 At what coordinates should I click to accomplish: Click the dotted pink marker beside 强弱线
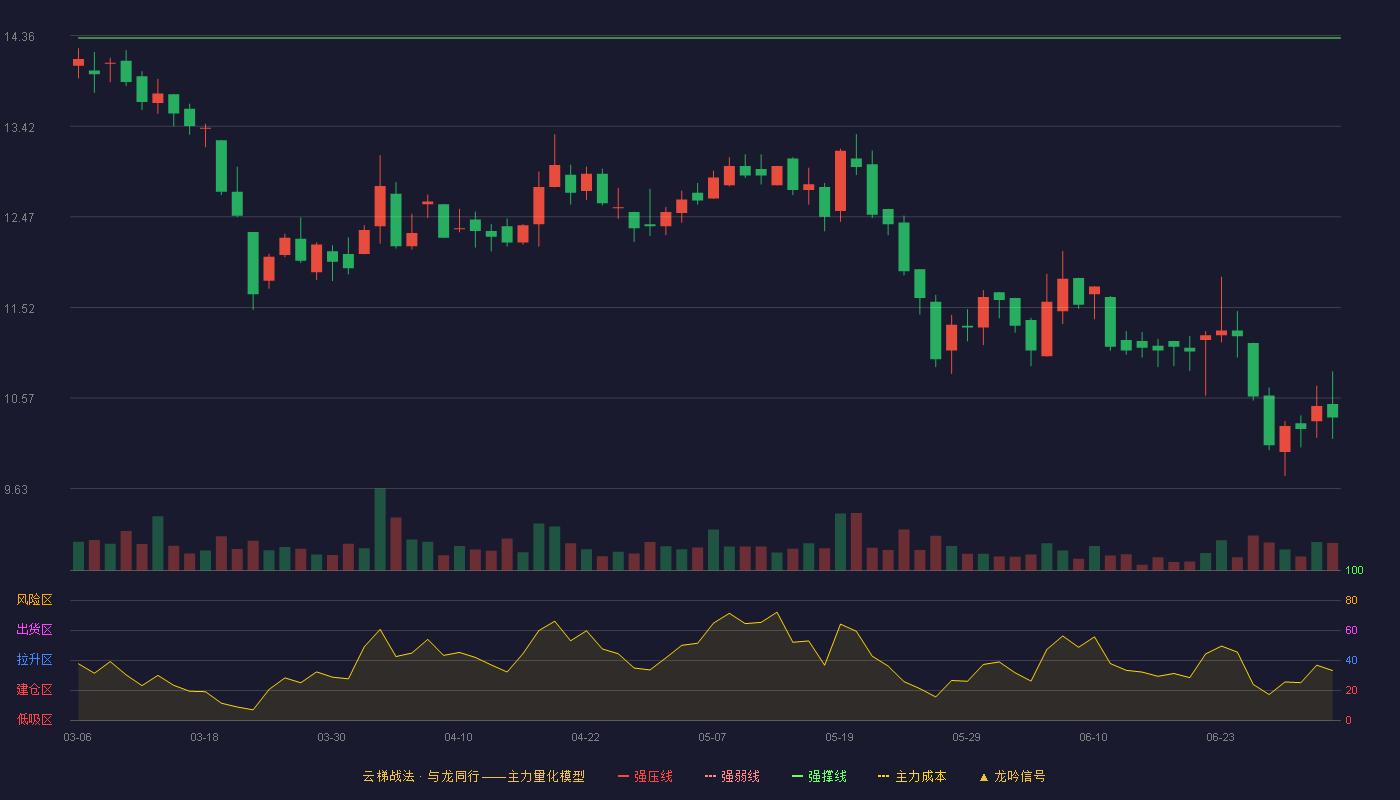tap(710, 776)
